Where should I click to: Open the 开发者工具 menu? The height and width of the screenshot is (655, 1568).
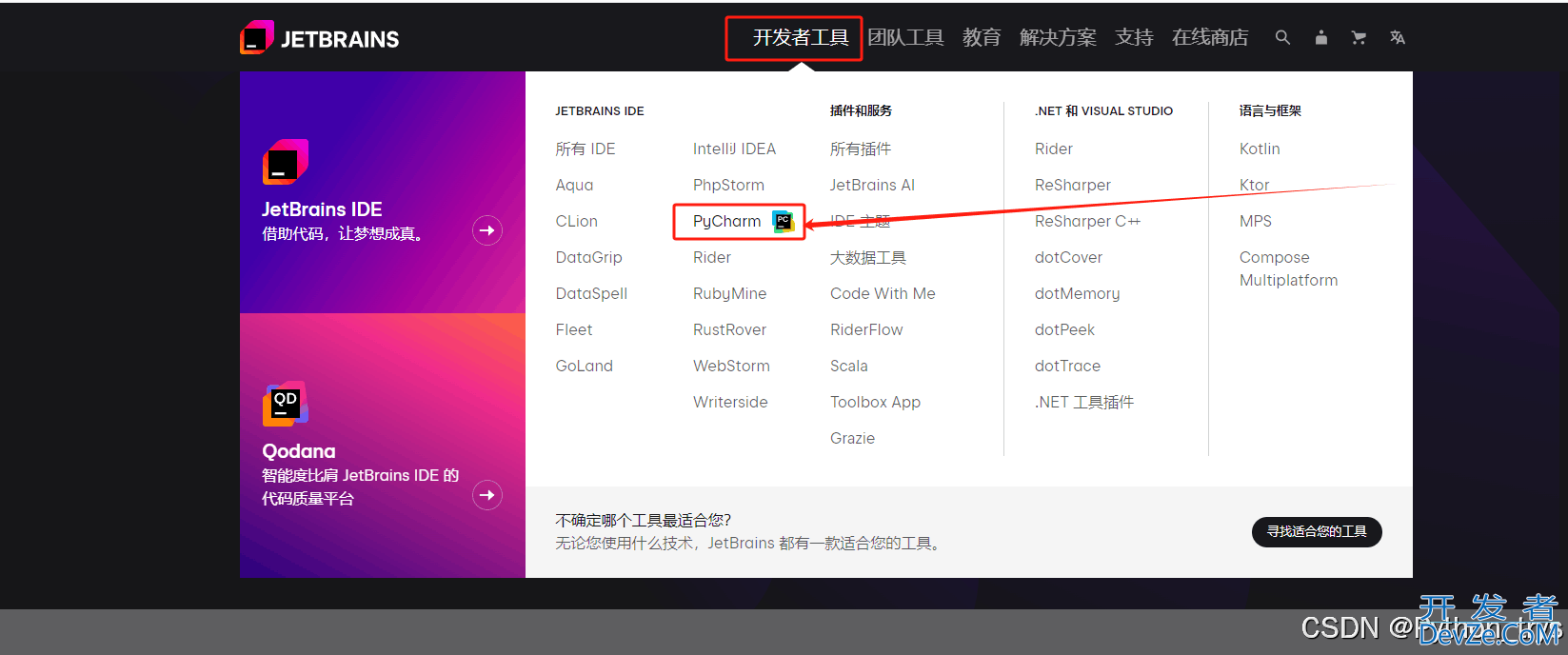point(801,37)
